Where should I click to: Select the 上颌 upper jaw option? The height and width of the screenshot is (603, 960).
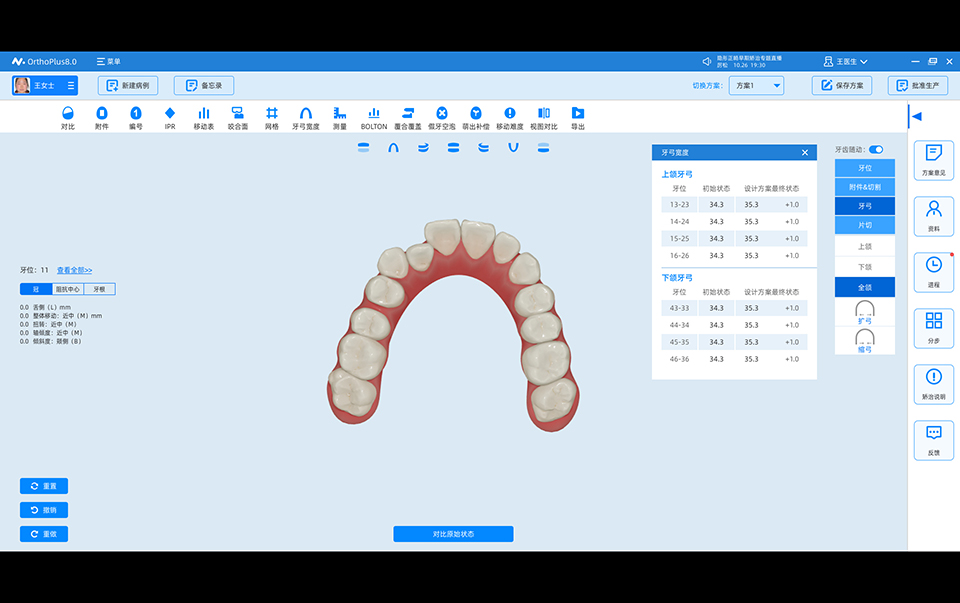(x=864, y=246)
